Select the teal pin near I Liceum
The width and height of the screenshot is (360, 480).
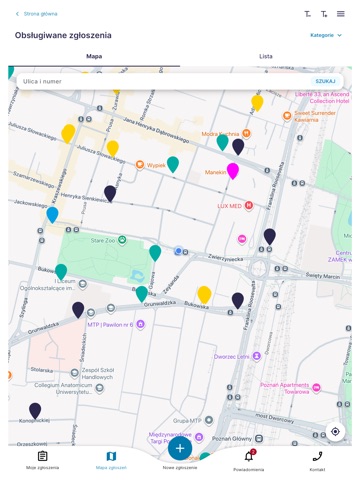61,272
